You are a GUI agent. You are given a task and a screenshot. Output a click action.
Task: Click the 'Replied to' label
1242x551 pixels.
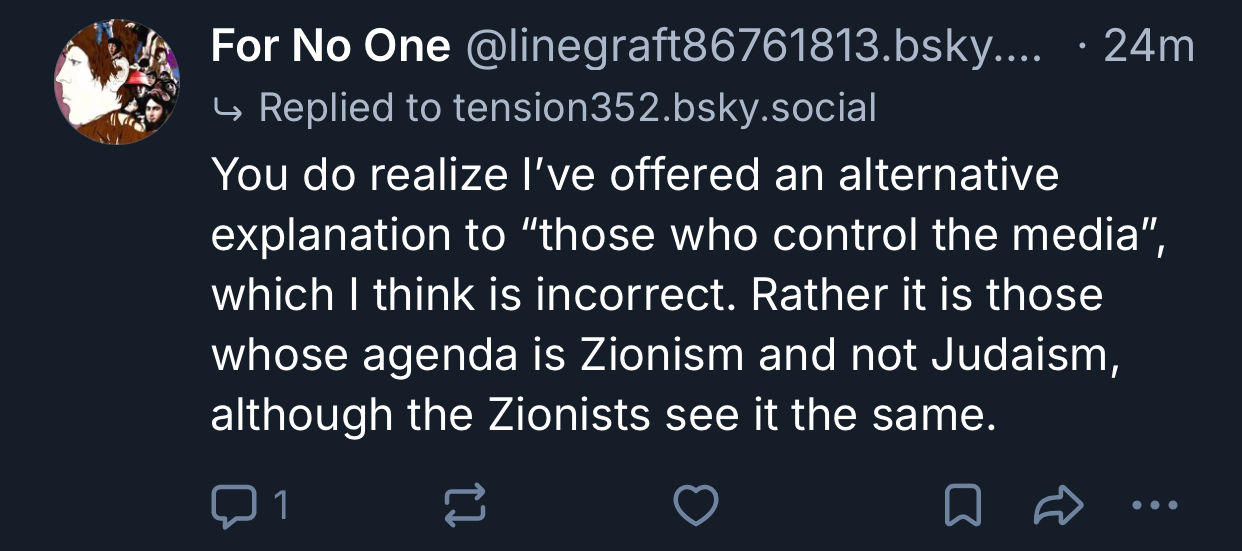point(350,107)
